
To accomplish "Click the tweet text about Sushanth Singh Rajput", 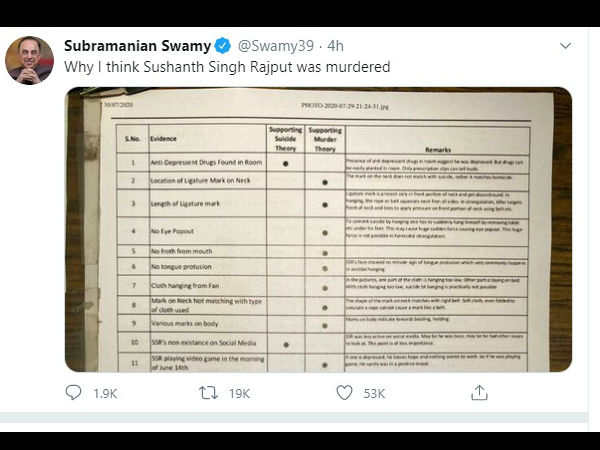I will pos(227,67).
